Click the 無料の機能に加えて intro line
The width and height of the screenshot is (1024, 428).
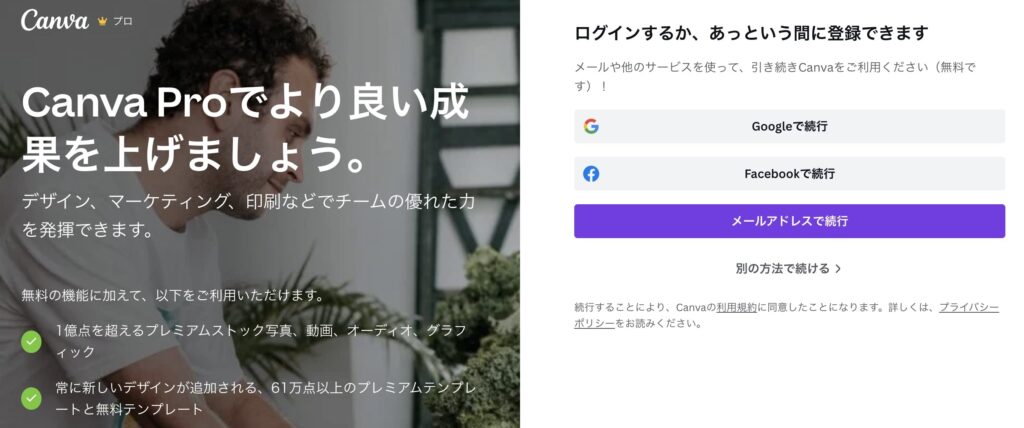click(173, 295)
